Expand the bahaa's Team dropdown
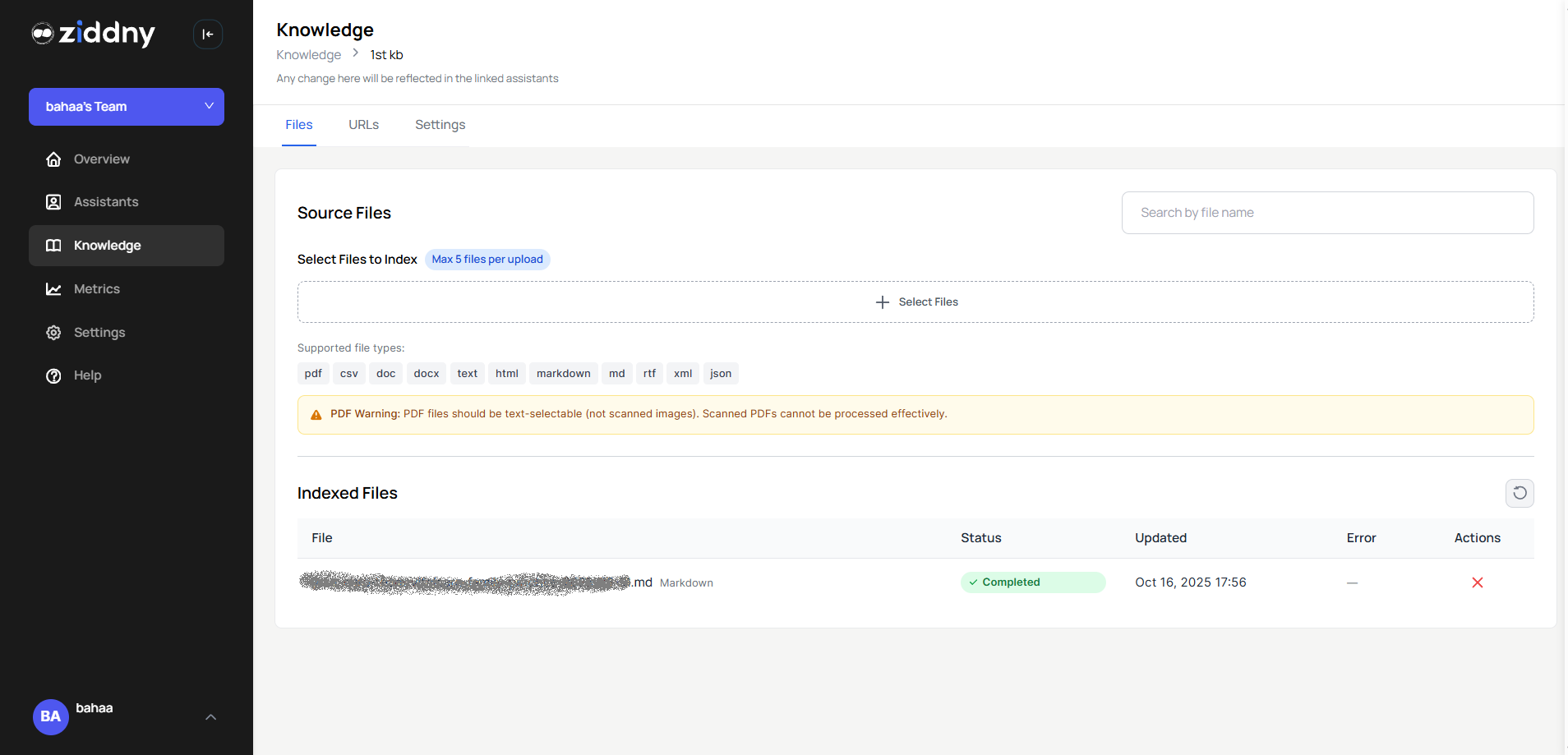The height and width of the screenshot is (755, 1568). coord(210,106)
